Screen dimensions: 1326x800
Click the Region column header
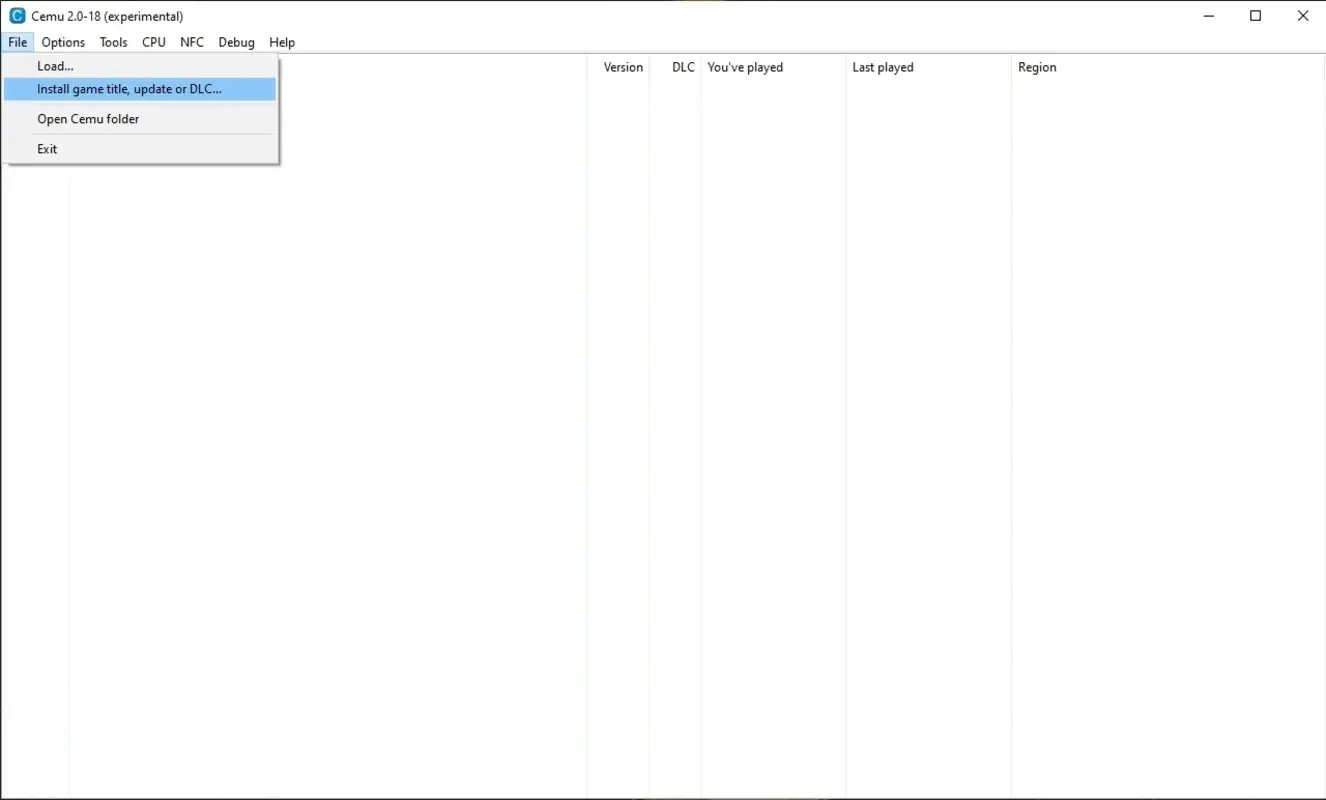click(x=1036, y=67)
